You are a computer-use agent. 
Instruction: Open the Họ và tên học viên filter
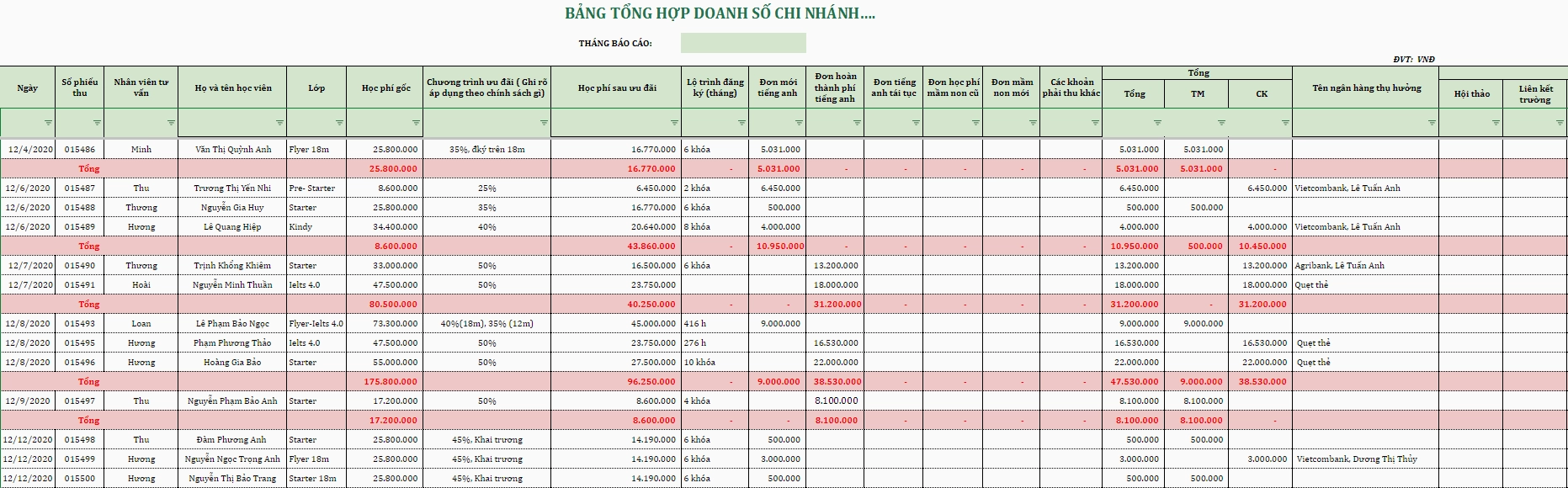pos(279,123)
